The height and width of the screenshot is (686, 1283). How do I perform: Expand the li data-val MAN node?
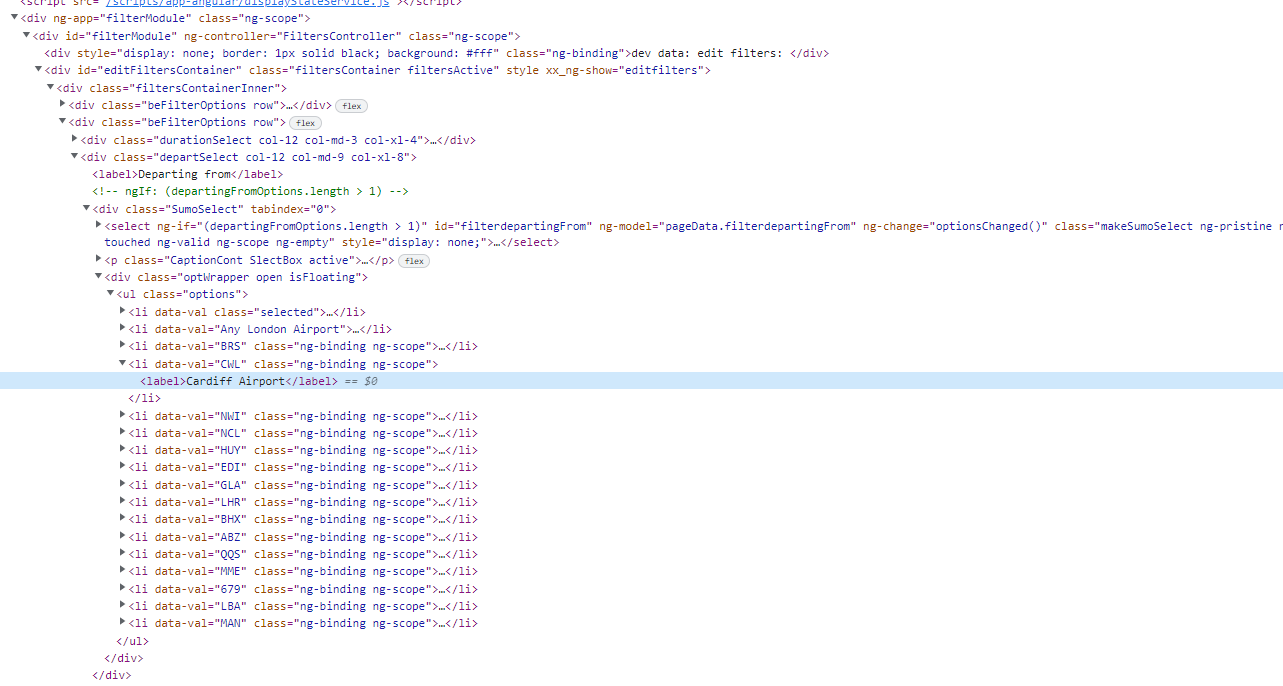click(x=122, y=623)
